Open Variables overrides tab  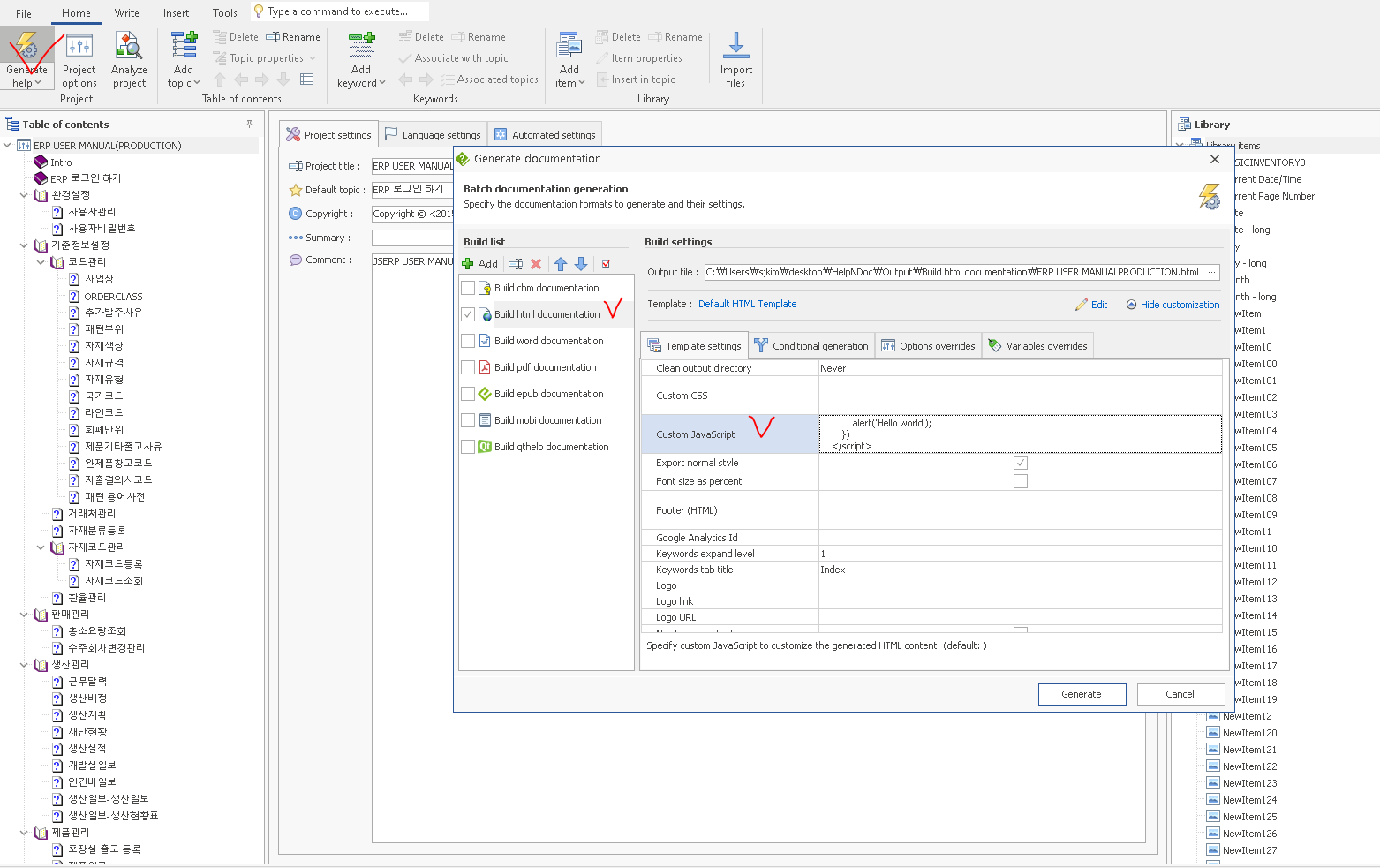pos(1037,345)
